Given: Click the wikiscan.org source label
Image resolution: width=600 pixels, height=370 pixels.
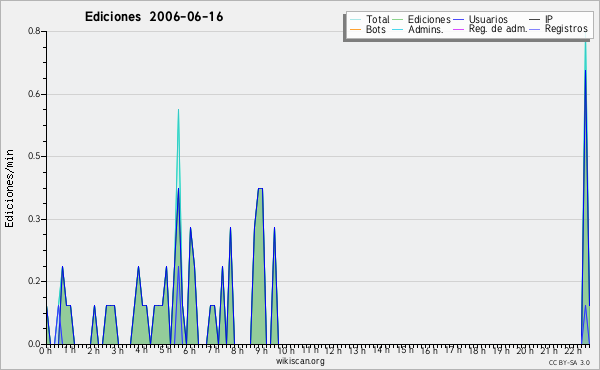Looking at the screenshot, I should [300, 361].
